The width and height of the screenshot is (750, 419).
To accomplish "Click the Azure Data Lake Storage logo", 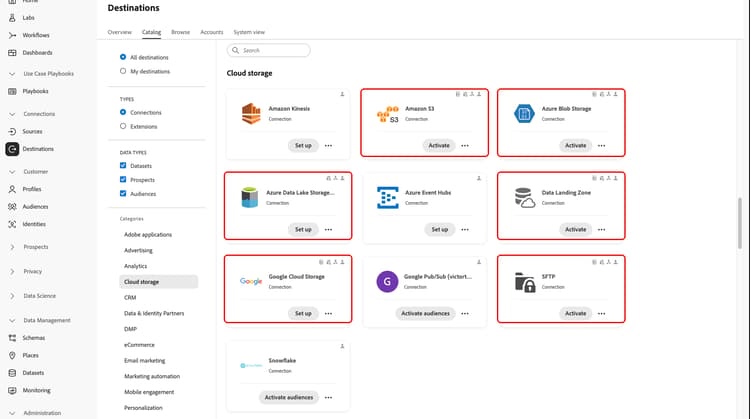I will (x=250, y=197).
